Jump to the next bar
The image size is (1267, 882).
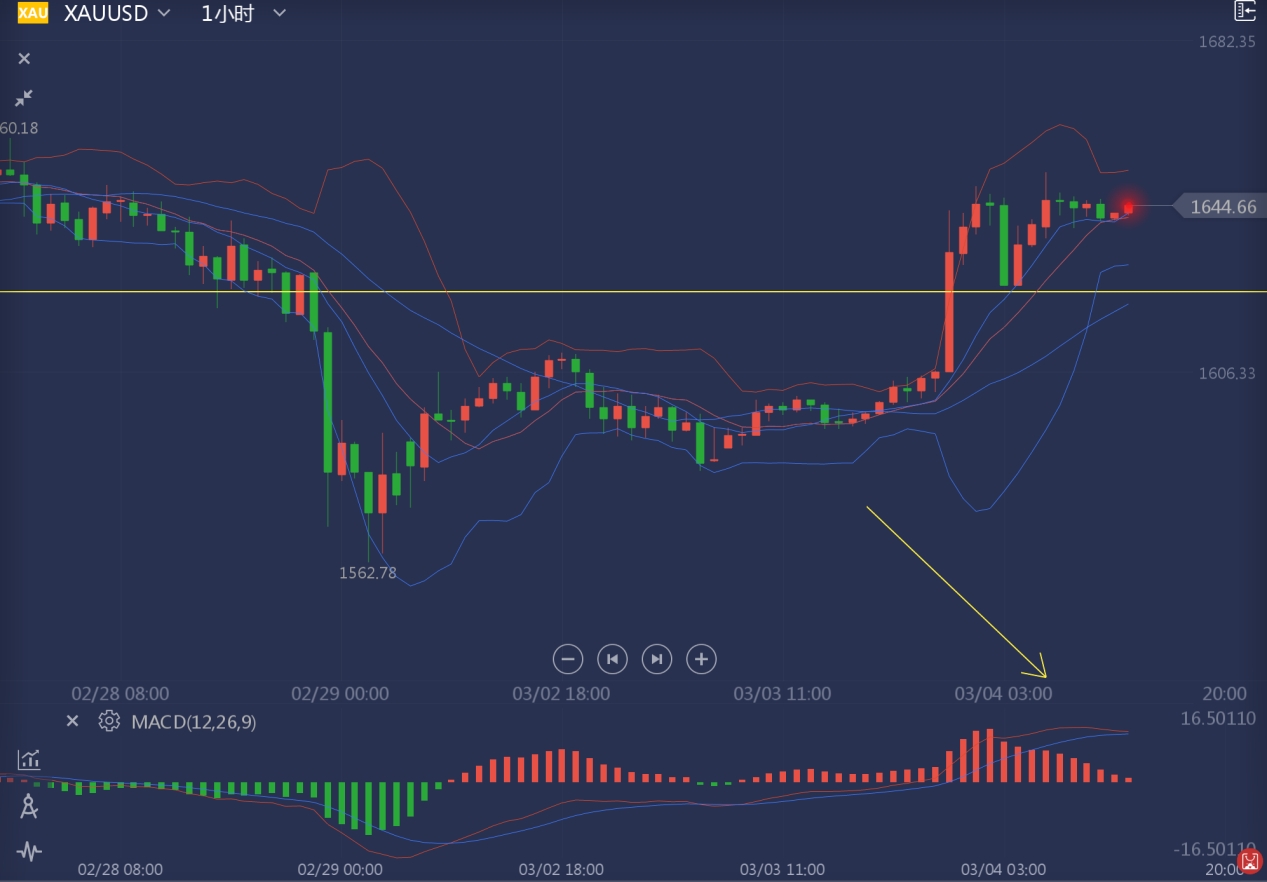(x=656, y=659)
